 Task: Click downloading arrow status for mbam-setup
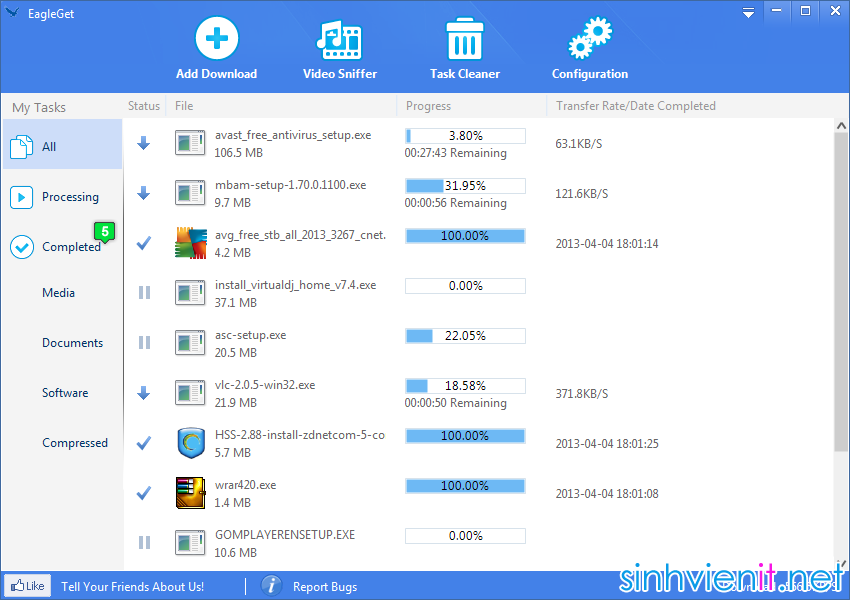coord(144,193)
